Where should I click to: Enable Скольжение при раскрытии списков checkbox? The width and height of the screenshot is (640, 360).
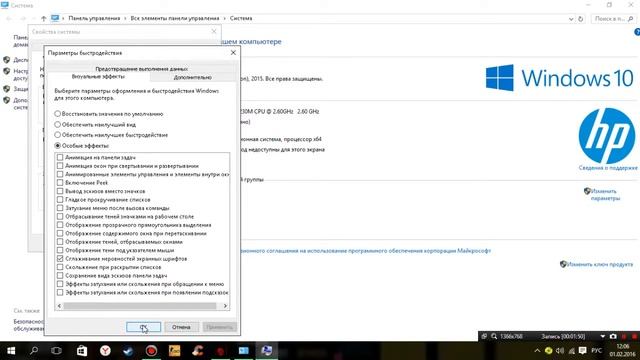tap(60, 267)
